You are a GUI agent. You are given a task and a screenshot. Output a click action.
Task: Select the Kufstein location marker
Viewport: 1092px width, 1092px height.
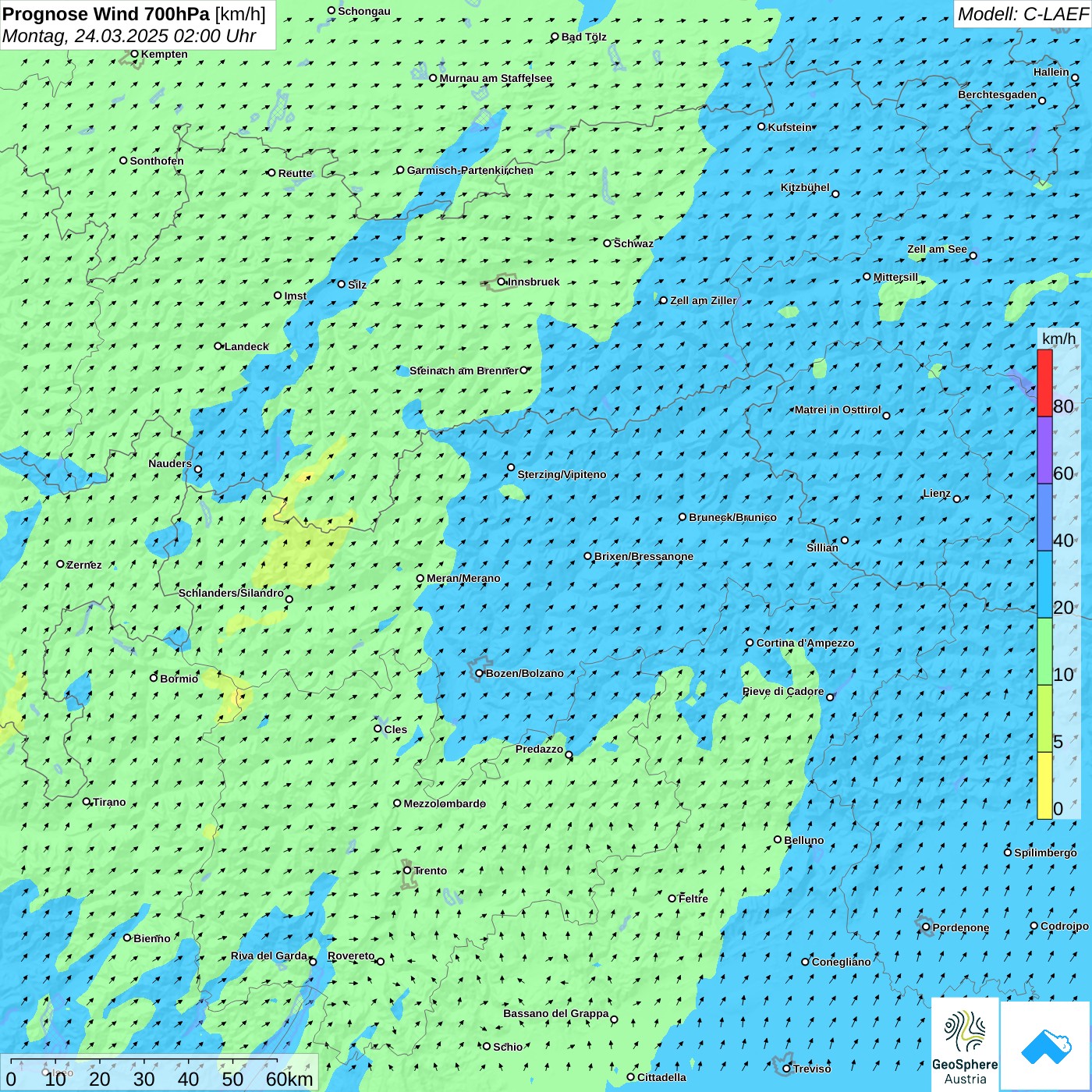point(761,126)
